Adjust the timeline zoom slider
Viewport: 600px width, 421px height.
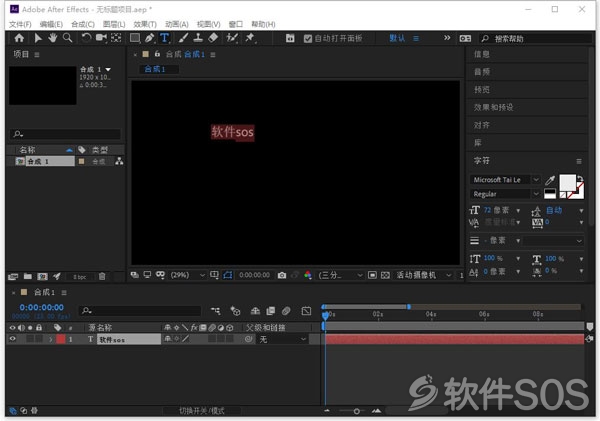(357, 411)
